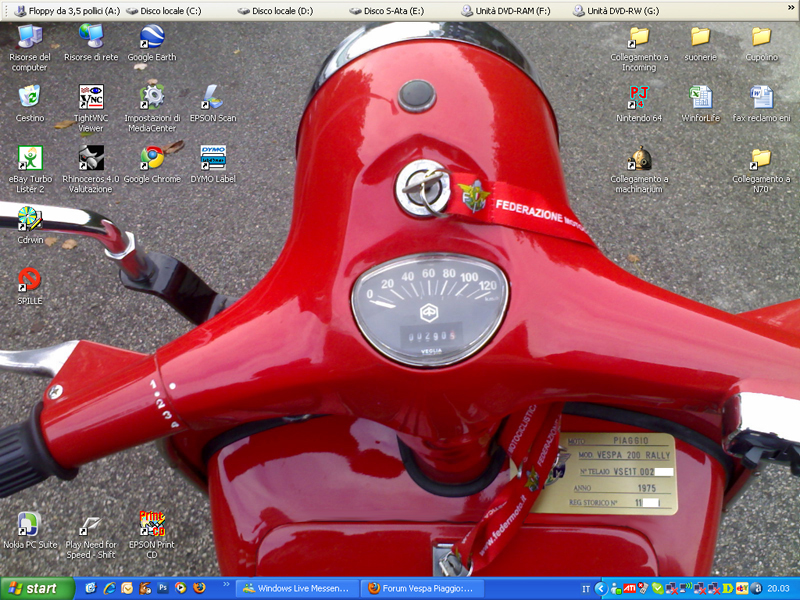Screen dimensions: 800x600
Task: Launch Internet Explorer from quick launch
Action: [x=109, y=588]
